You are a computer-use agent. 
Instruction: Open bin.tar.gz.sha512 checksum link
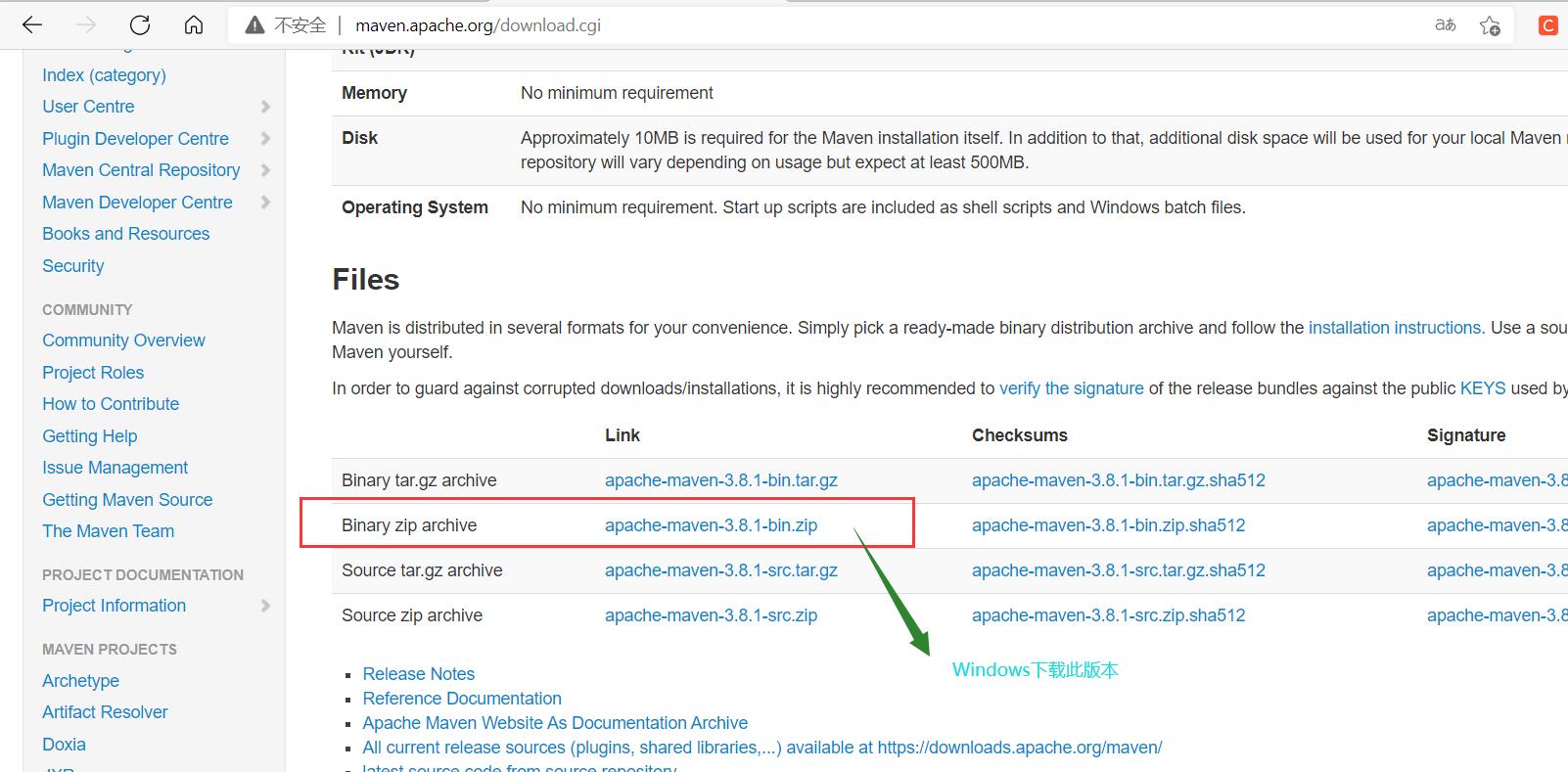[1118, 480]
